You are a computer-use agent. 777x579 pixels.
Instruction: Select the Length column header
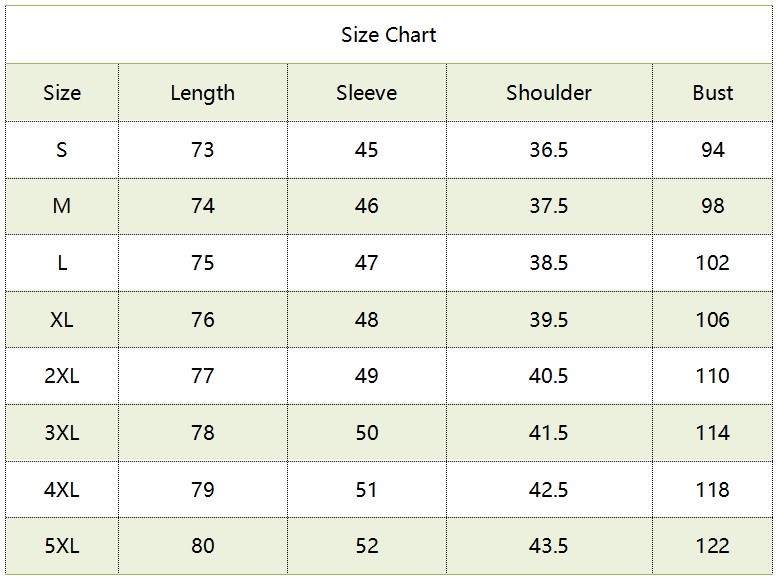(x=202, y=93)
